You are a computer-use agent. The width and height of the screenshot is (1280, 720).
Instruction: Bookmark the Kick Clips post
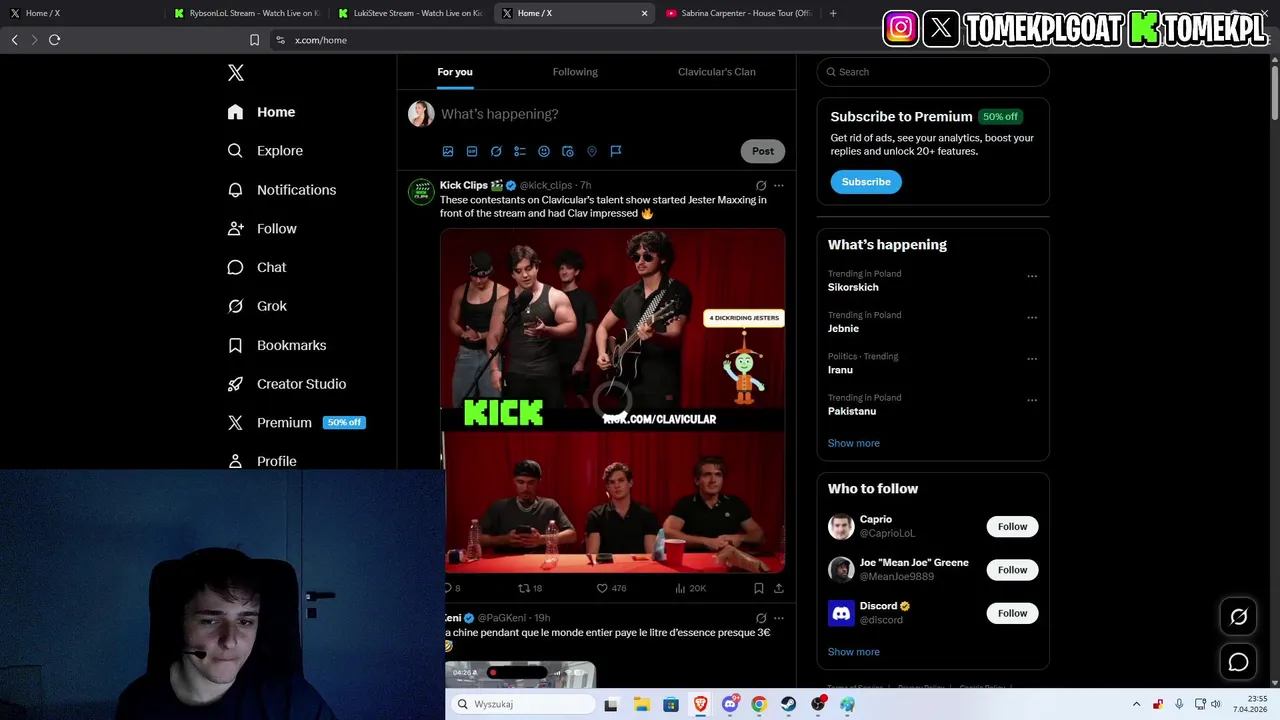(x=759, y=588)
